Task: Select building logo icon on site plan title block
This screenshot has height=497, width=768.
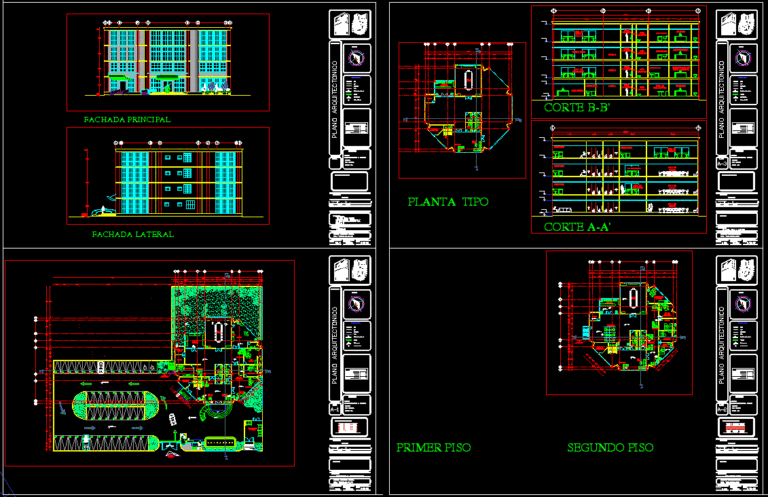Action: pos(350,270)
